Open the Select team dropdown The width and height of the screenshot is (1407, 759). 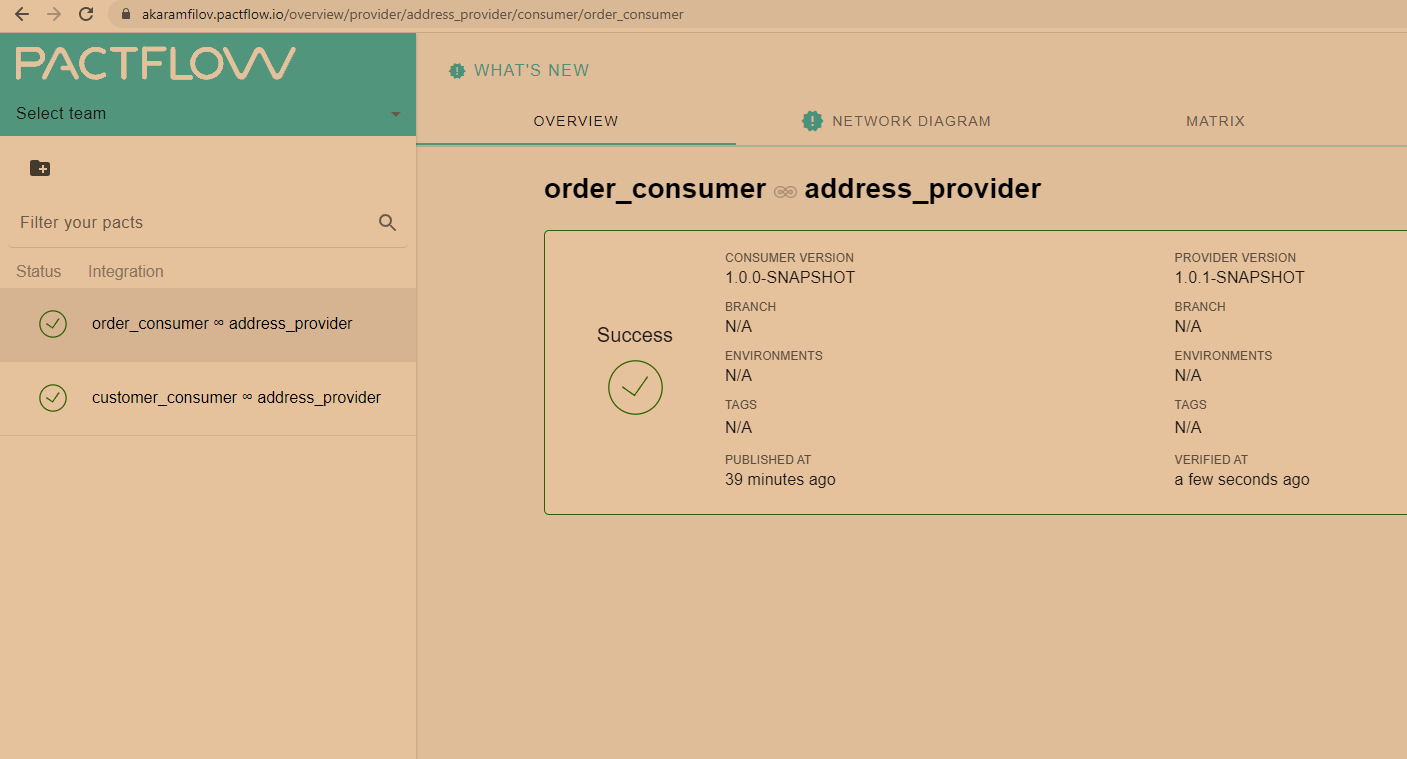208,113
